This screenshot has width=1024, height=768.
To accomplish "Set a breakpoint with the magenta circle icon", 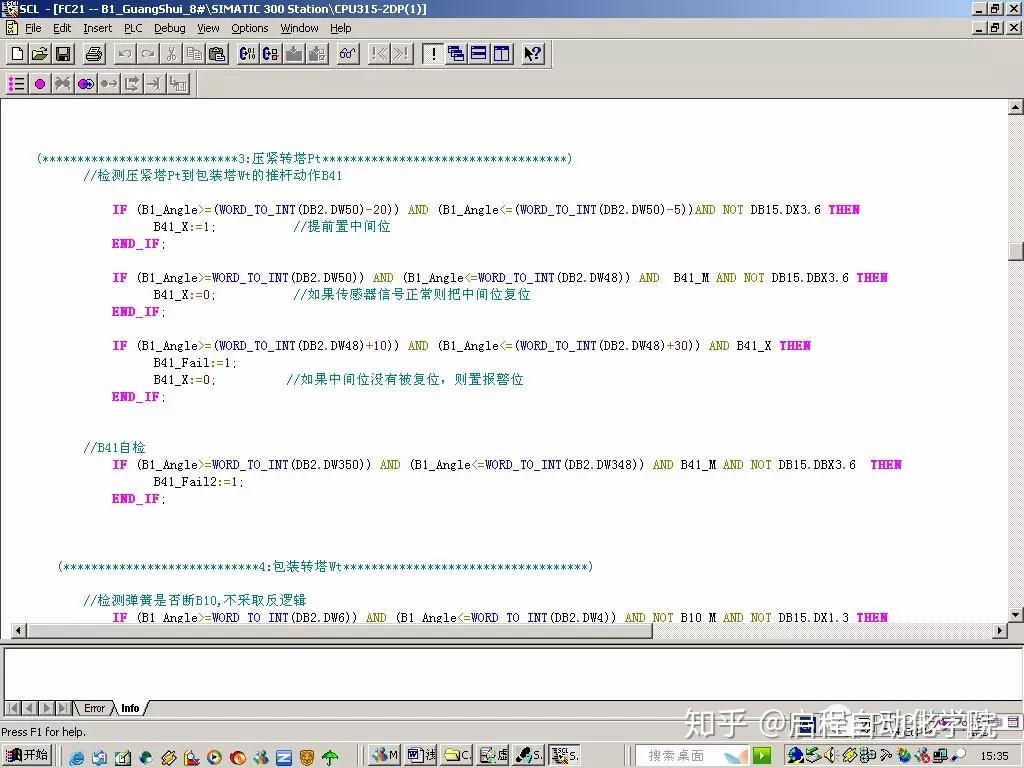I will click(40, 84).
